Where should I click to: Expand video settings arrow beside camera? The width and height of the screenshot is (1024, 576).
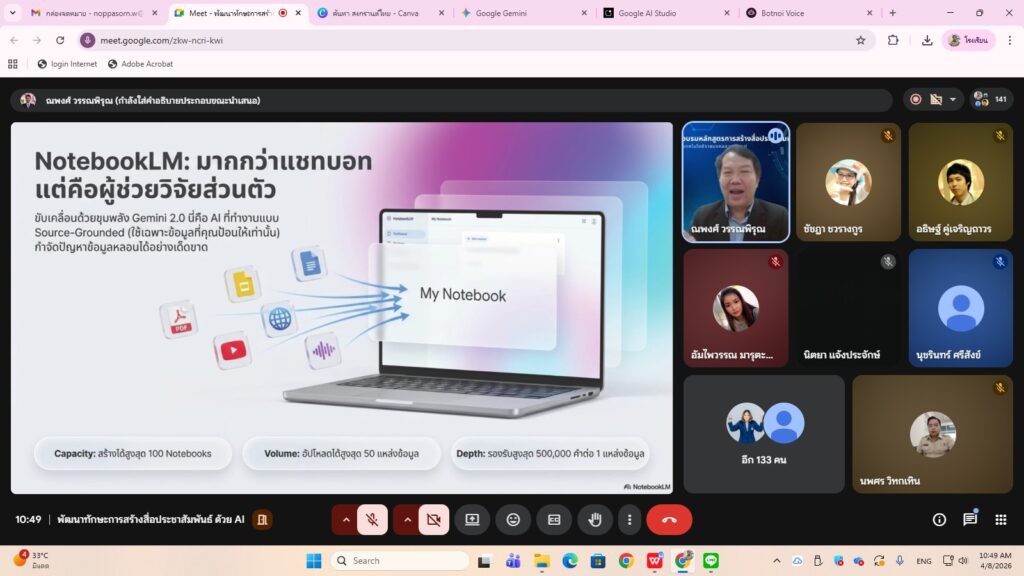[407, 520]
